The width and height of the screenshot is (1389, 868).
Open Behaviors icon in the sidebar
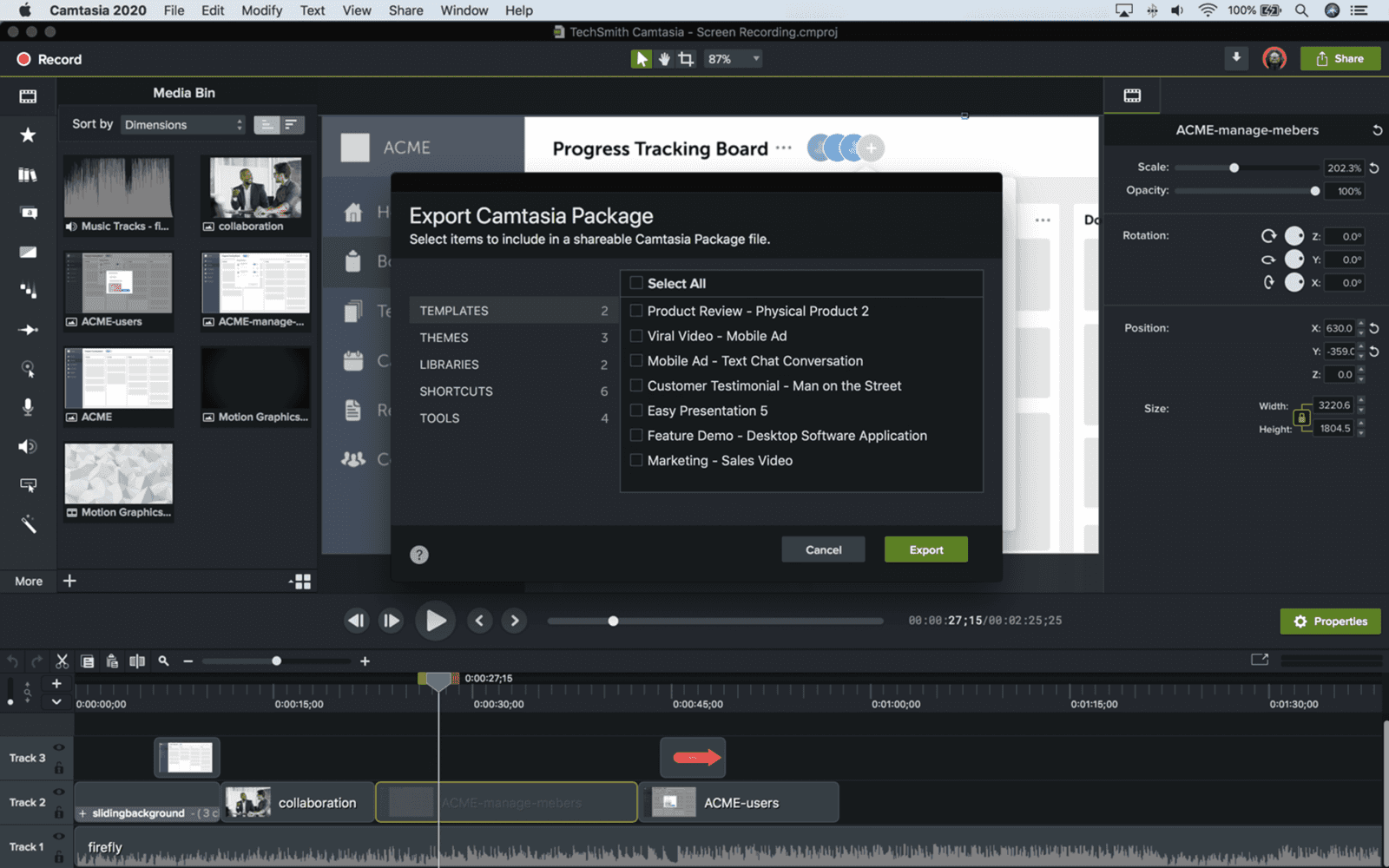click(28, 291)
